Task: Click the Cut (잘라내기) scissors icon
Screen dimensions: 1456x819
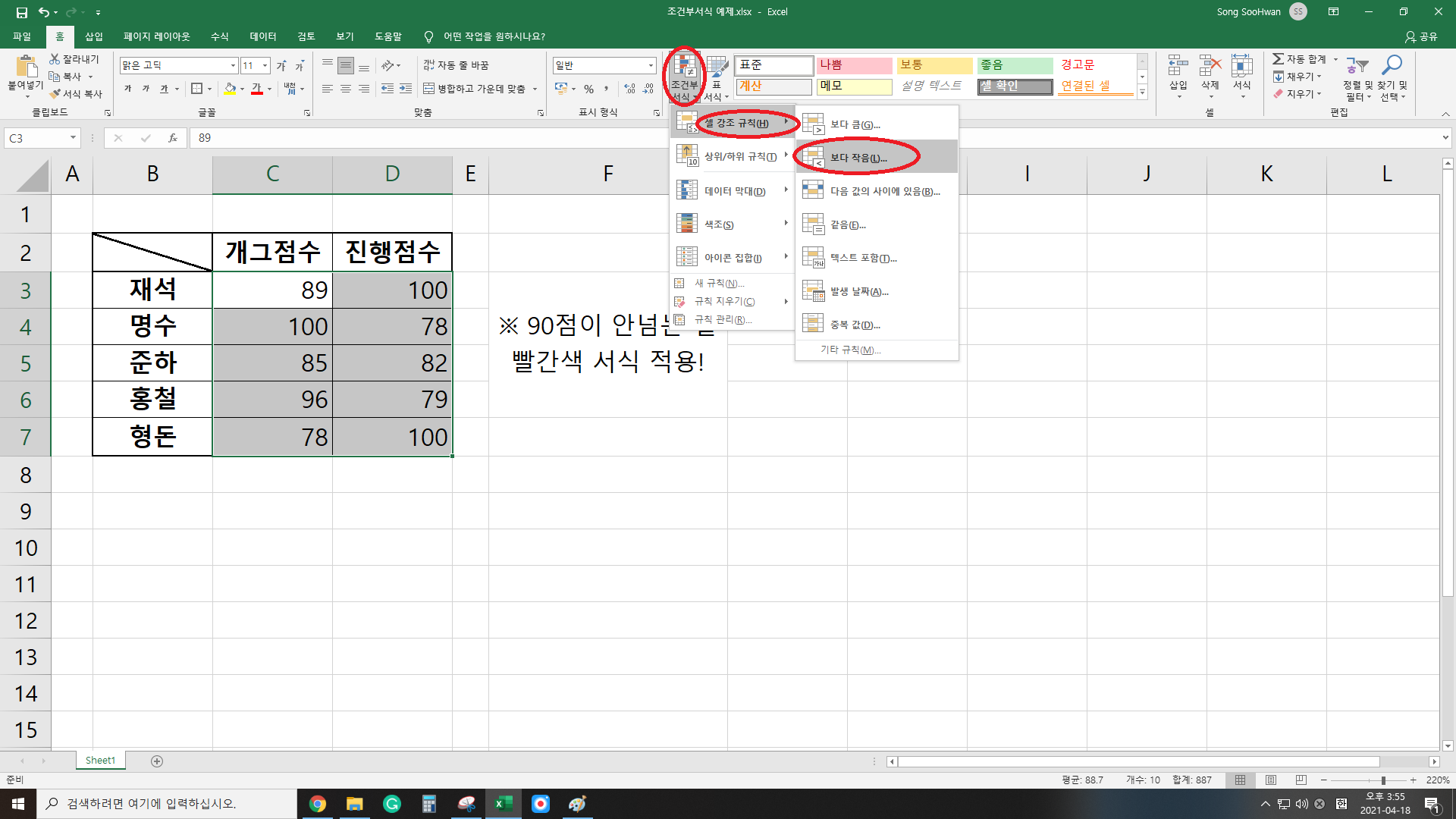Action: tap(55, 59)
